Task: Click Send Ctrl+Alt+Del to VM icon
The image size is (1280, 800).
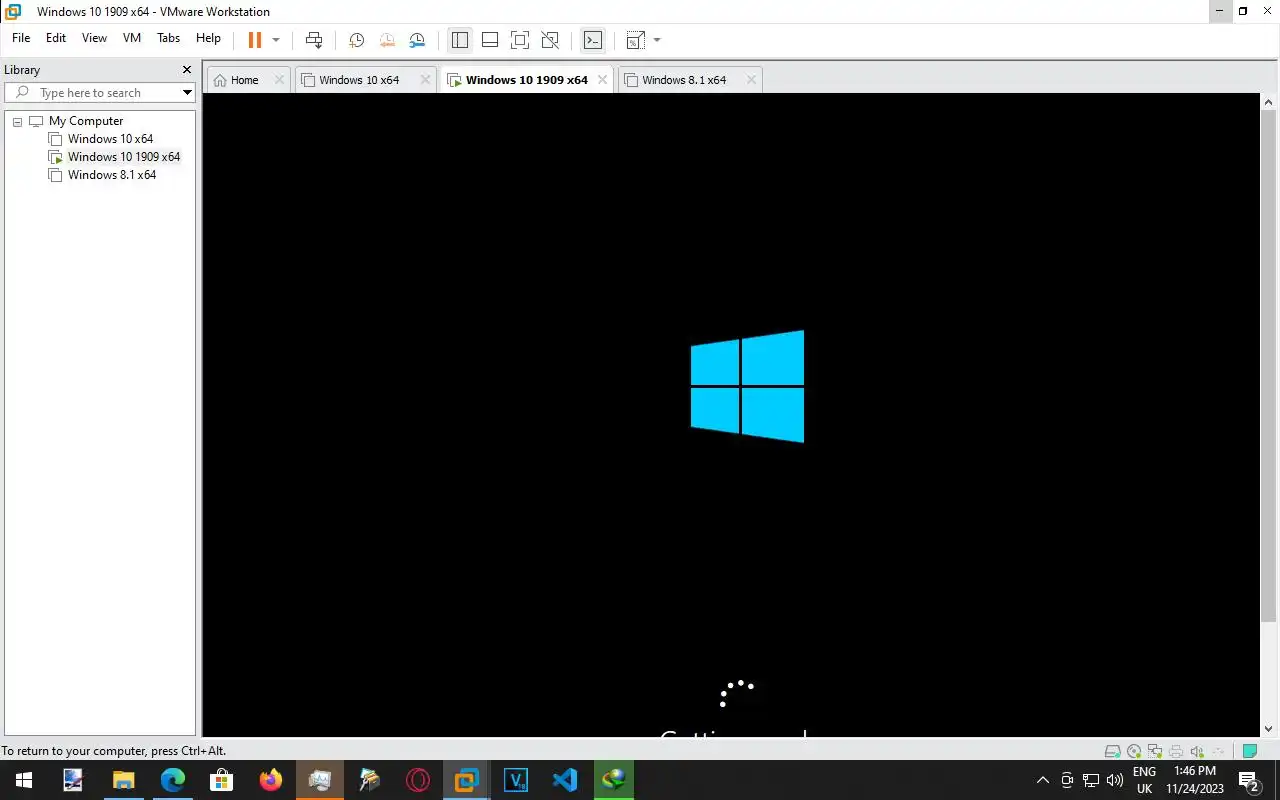Action: [x=314, y=40]
